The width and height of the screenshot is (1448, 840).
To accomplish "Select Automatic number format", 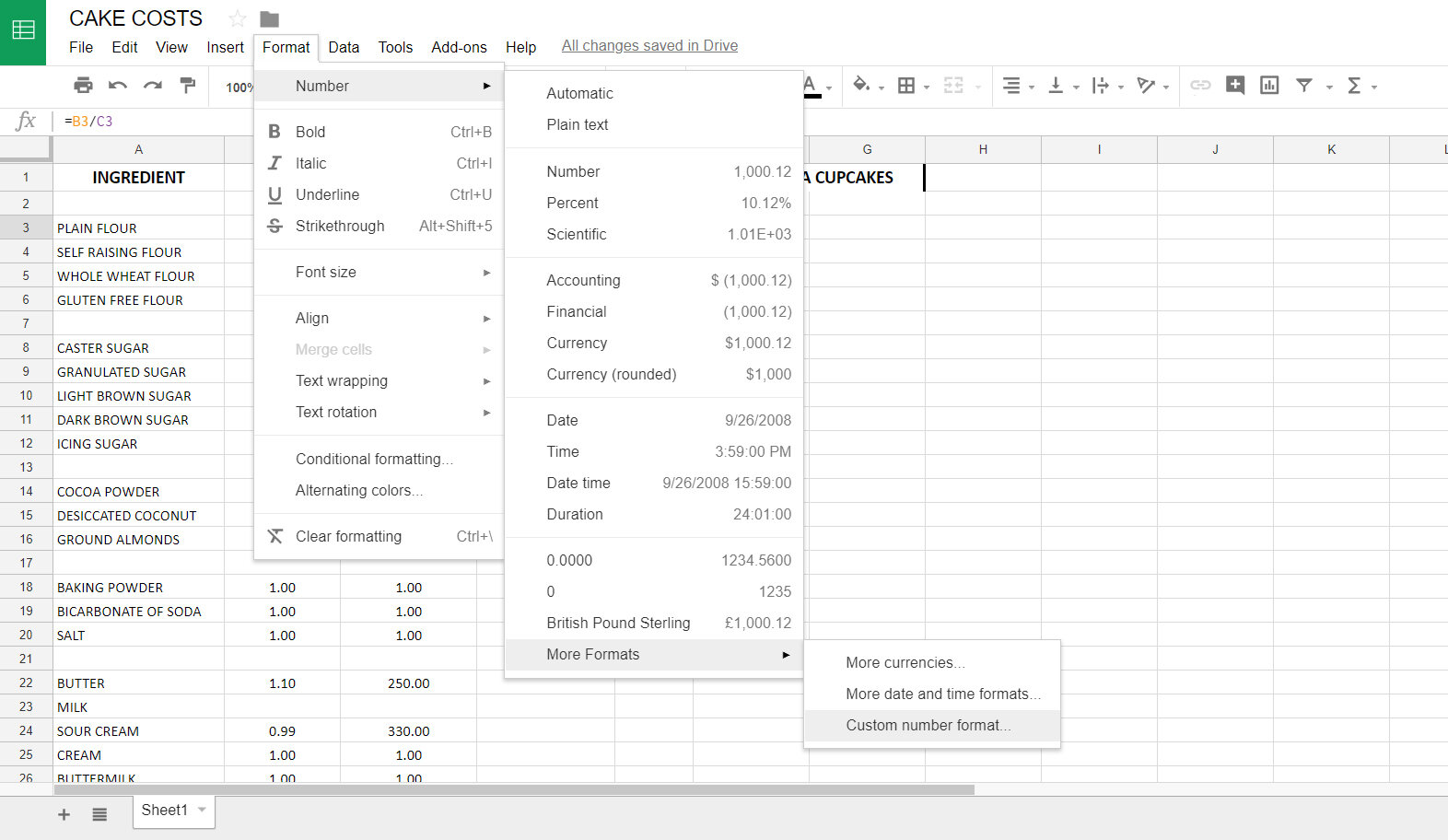I will pyautogui.click(x=654, y=94).
